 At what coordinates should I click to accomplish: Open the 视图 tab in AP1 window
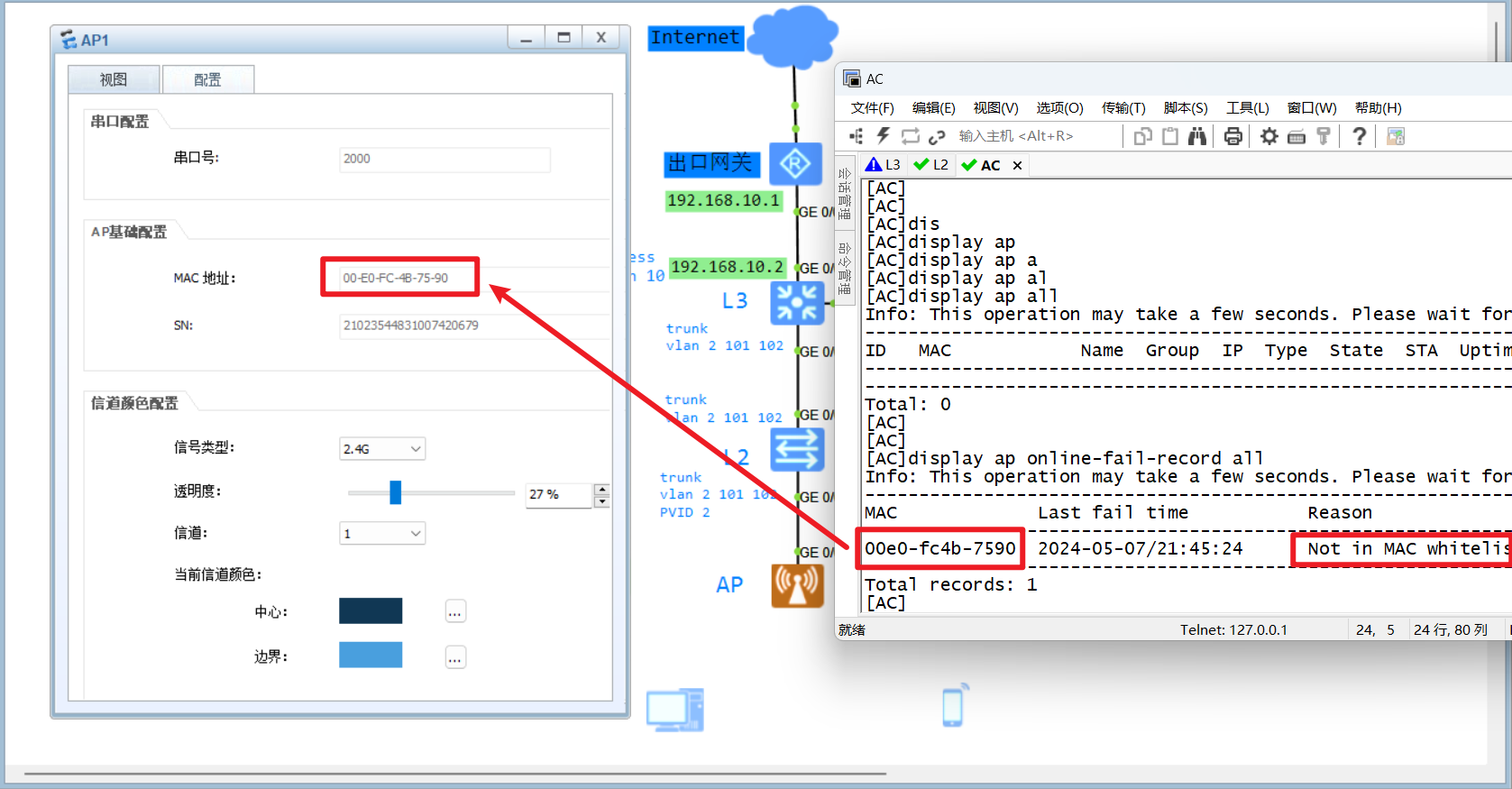(114, 79)
